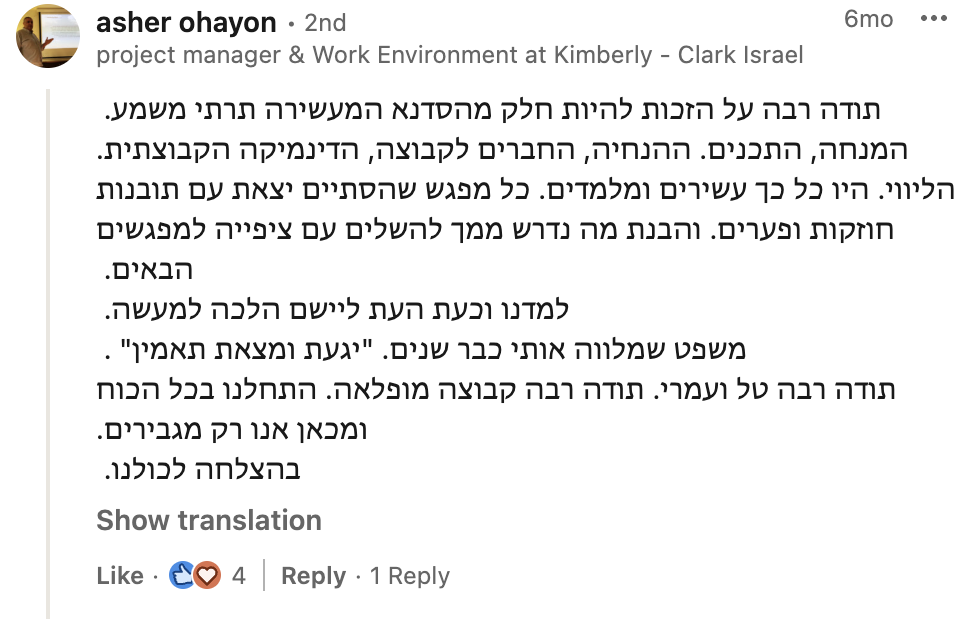Reply to asher ohayon's comment
The image size is (966, 619).
[313, 576]
